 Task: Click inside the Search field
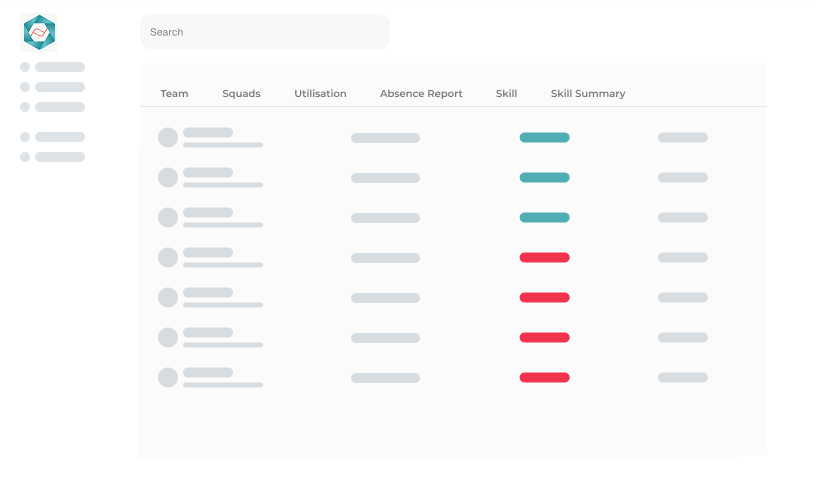coord(265,32)
